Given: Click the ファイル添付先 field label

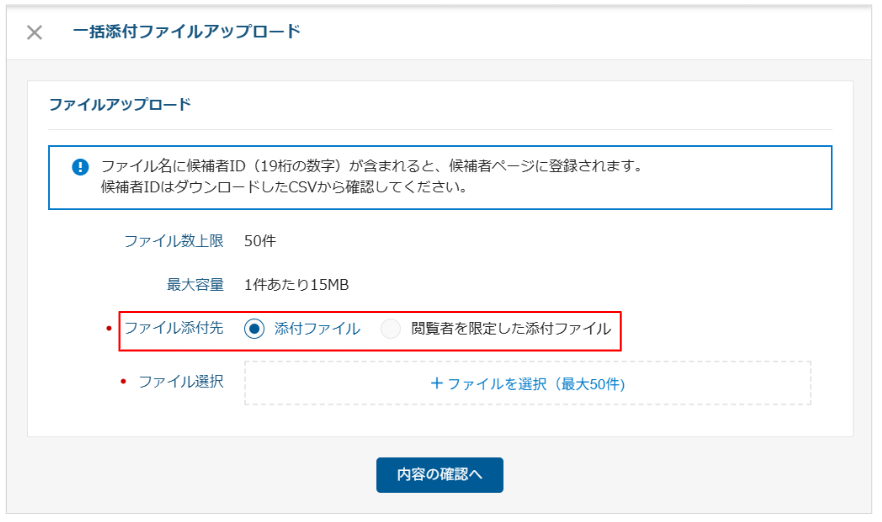Looking at the screenshot, I should pyautogui.click(x=173, y=328).
